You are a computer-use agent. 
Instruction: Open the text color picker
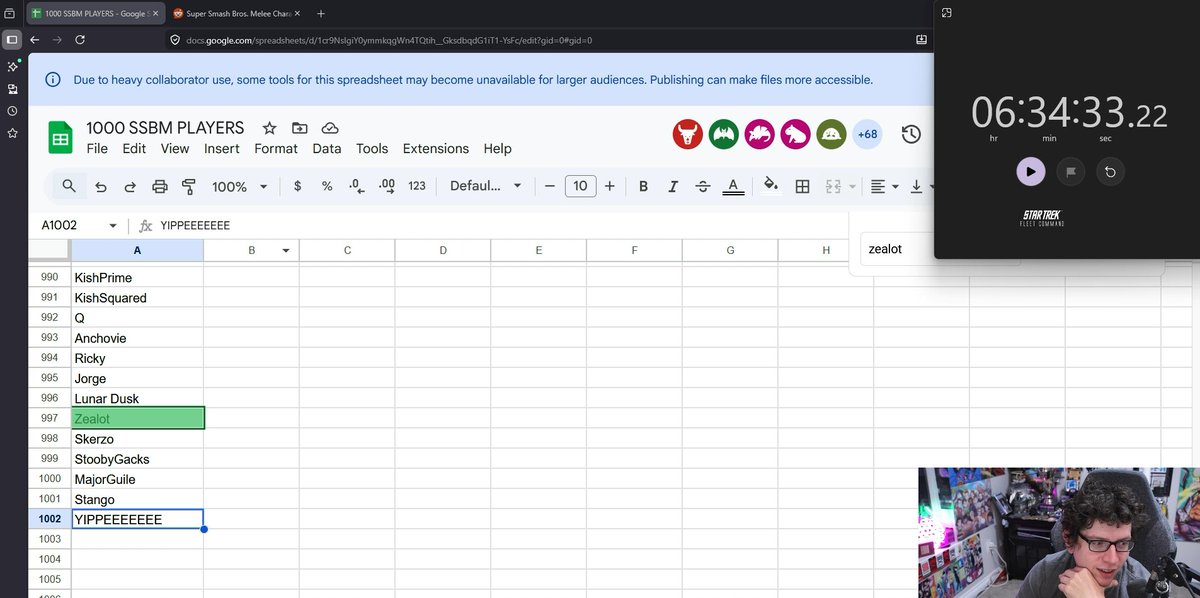[733, 186]
